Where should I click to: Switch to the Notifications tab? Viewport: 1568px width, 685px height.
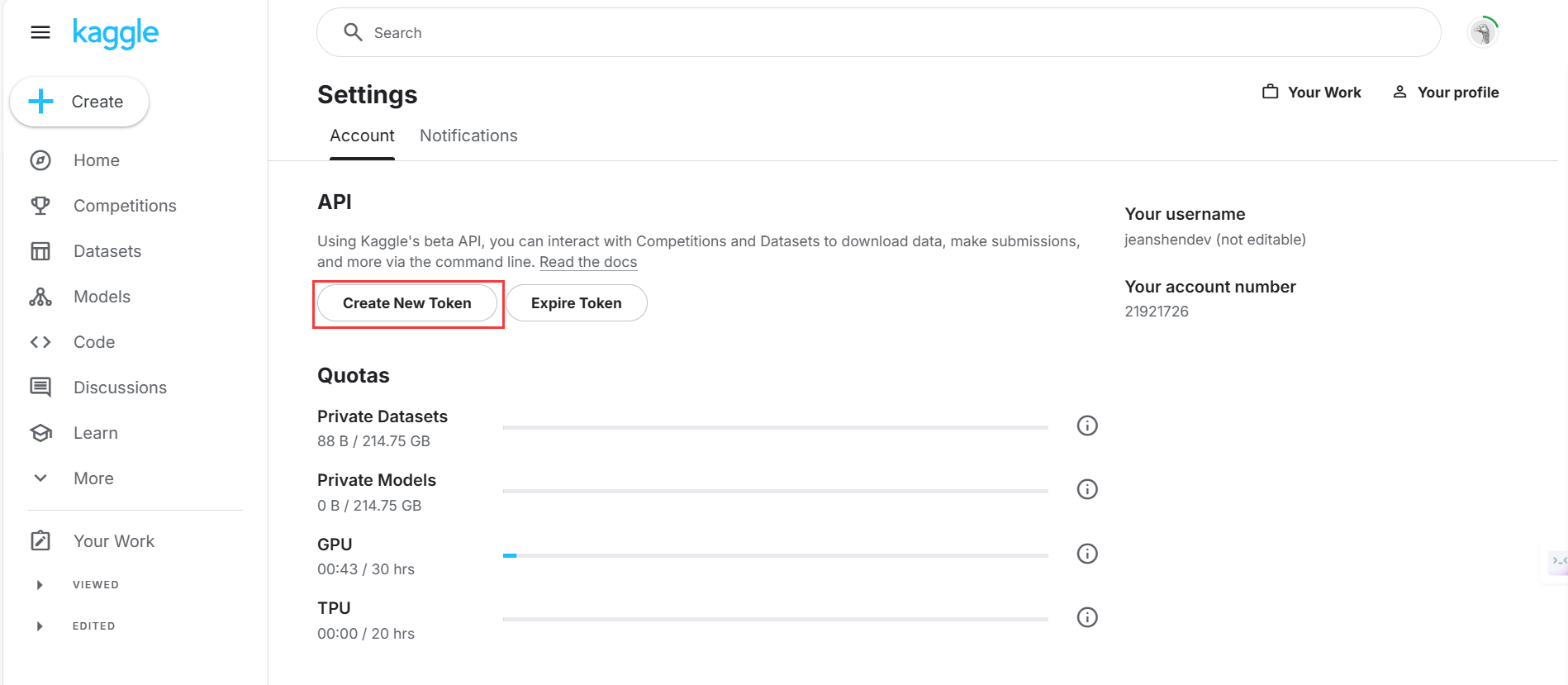pos(468,136)
